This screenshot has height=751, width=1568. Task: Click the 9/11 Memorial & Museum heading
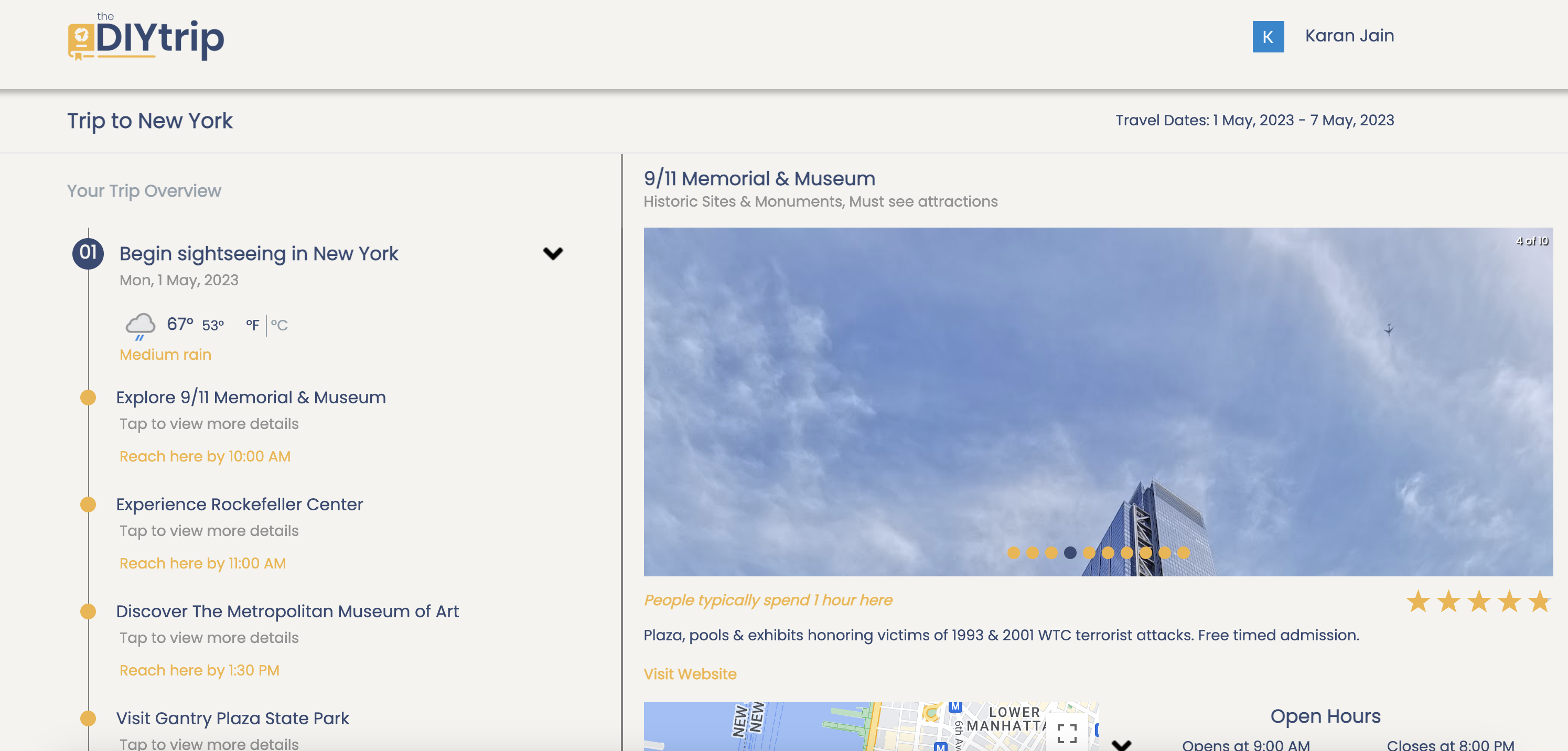pos(759,178)
